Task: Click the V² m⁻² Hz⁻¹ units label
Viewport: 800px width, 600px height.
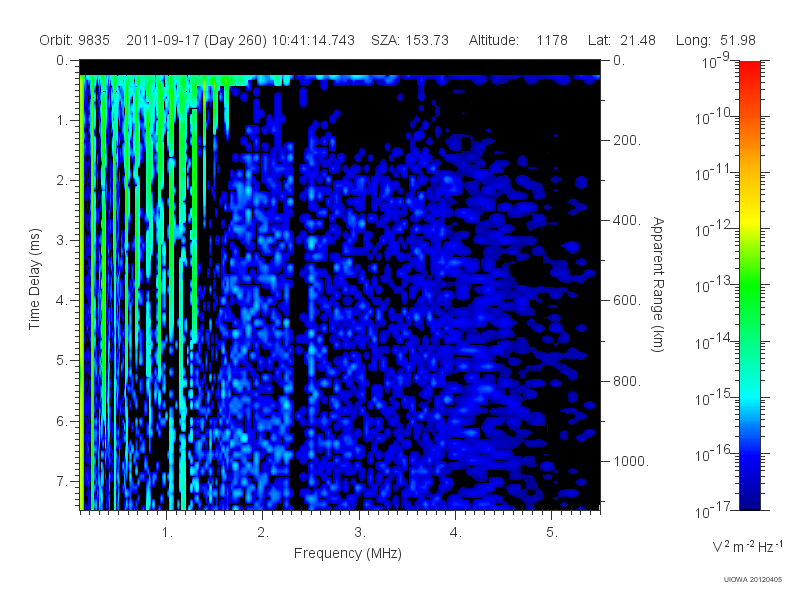Action: (747, 546)
